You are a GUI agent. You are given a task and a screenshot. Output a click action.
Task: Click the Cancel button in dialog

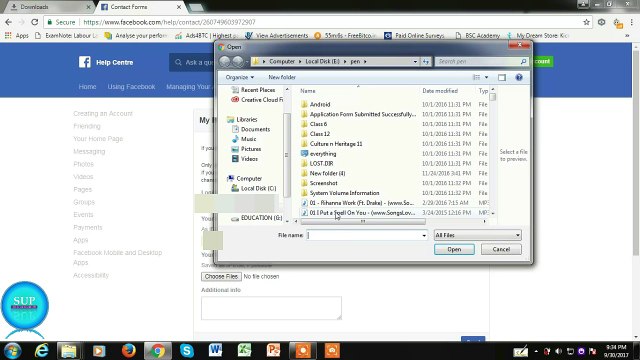tap(501, 249)
